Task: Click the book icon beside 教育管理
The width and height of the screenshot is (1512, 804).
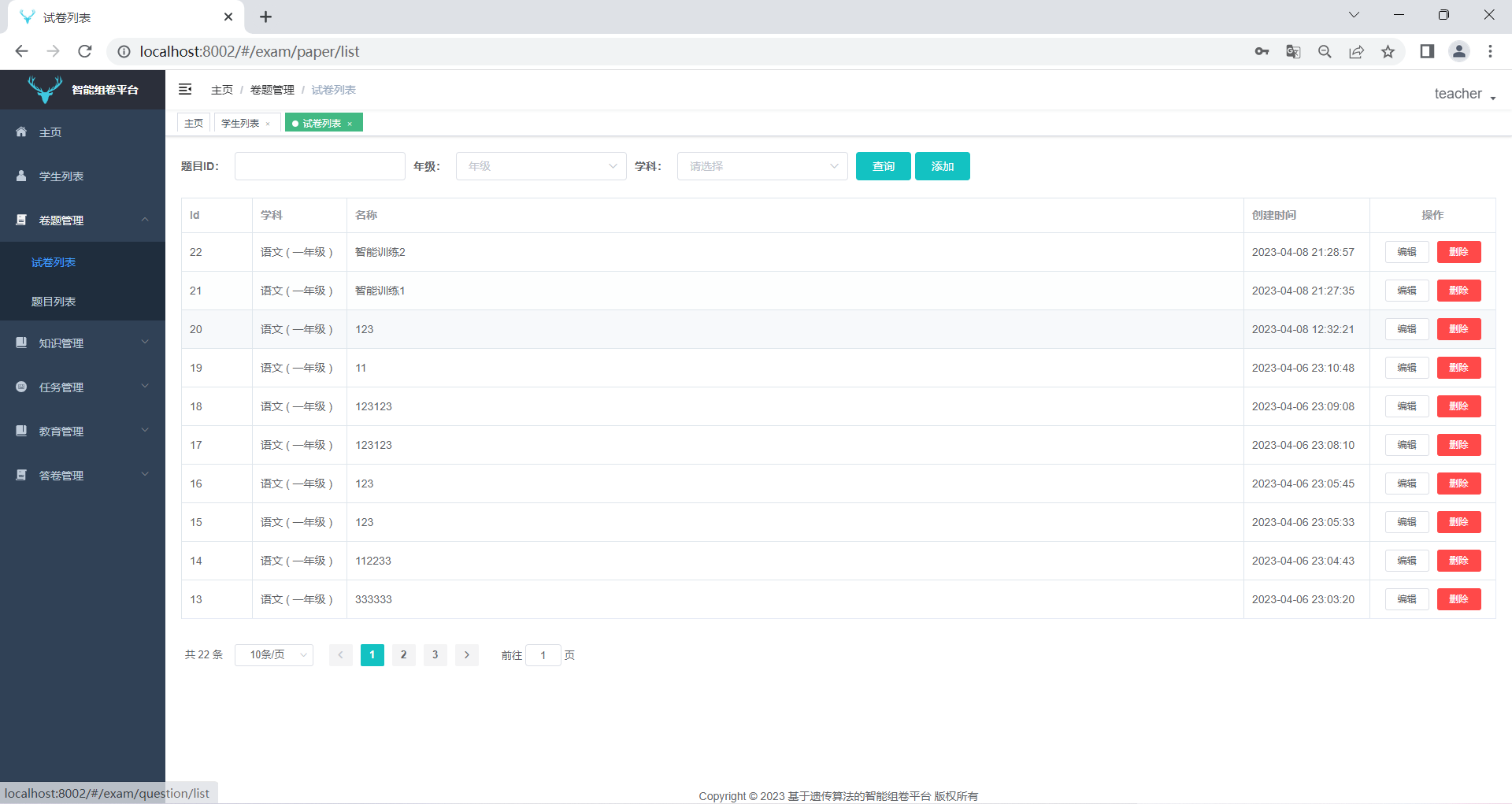Action: click(x=21, y=431)
